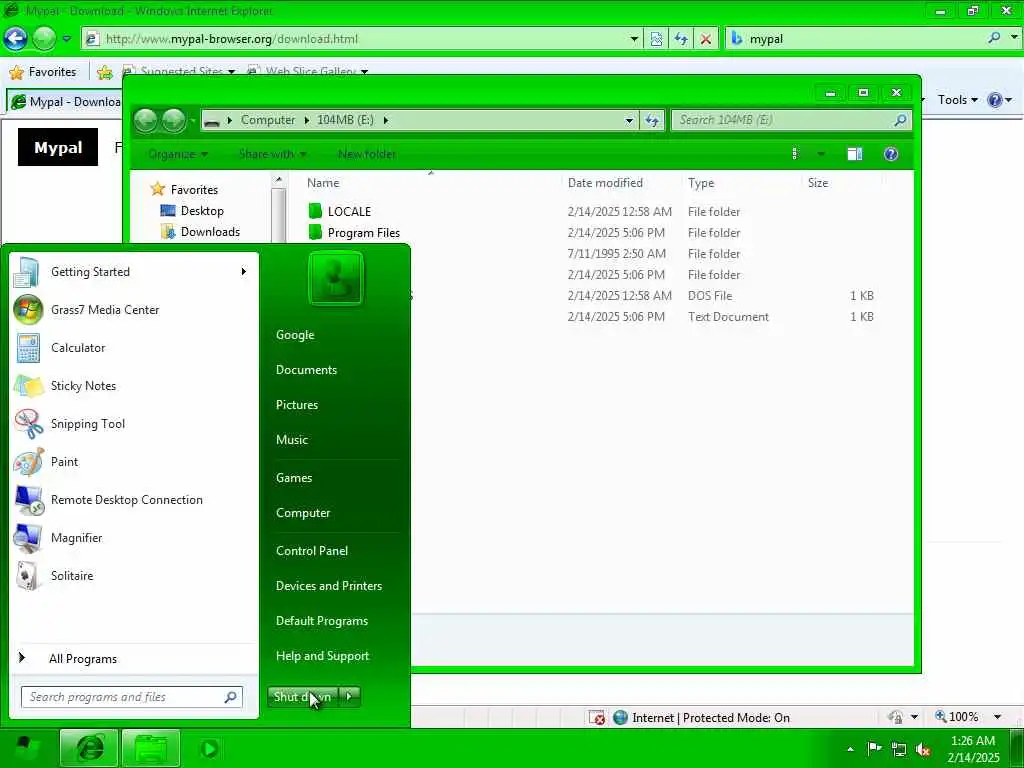Click Explorer Back button
This screenshot has height=768, width=1024.
(x=146, y=120)
